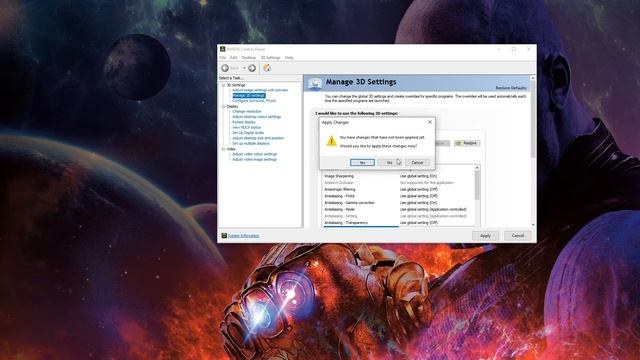Open the Image Sharpening setting value dropdown
Viewport: 640px width, 360px height.
click(x=418, y=176)
